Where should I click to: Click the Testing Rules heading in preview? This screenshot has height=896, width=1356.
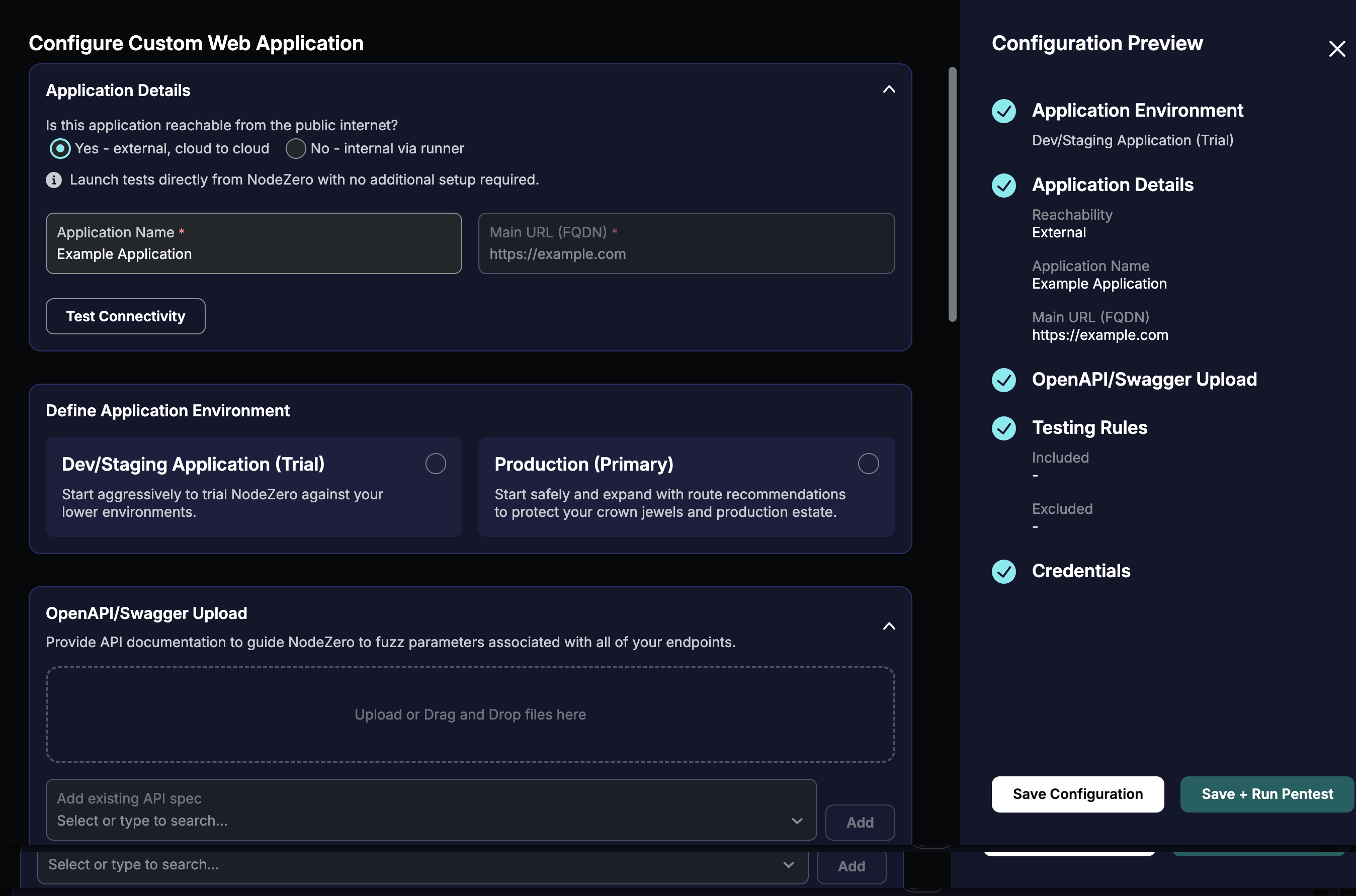pyautogui.click(x=1089, y=428)
